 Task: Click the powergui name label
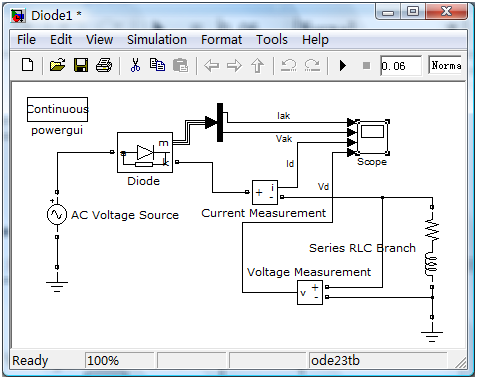pos(57,130)
